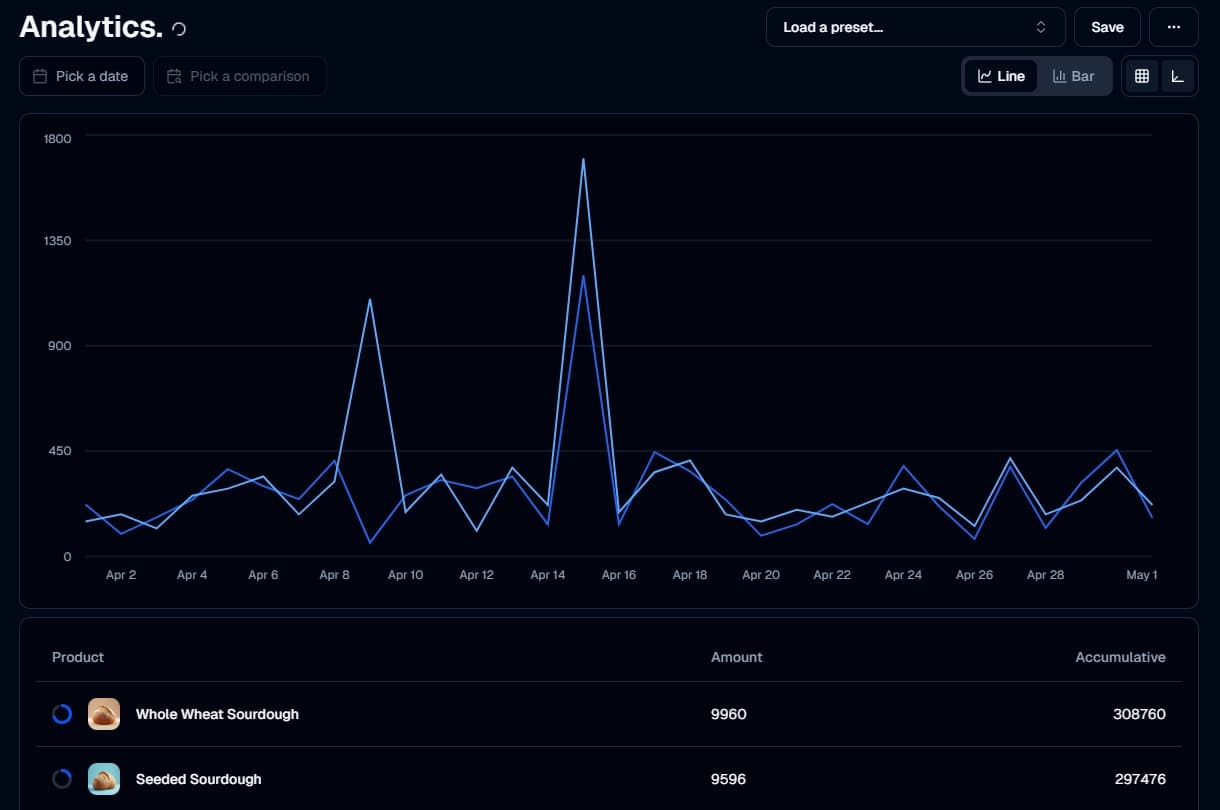Click the Amount column header

(737, 657)
